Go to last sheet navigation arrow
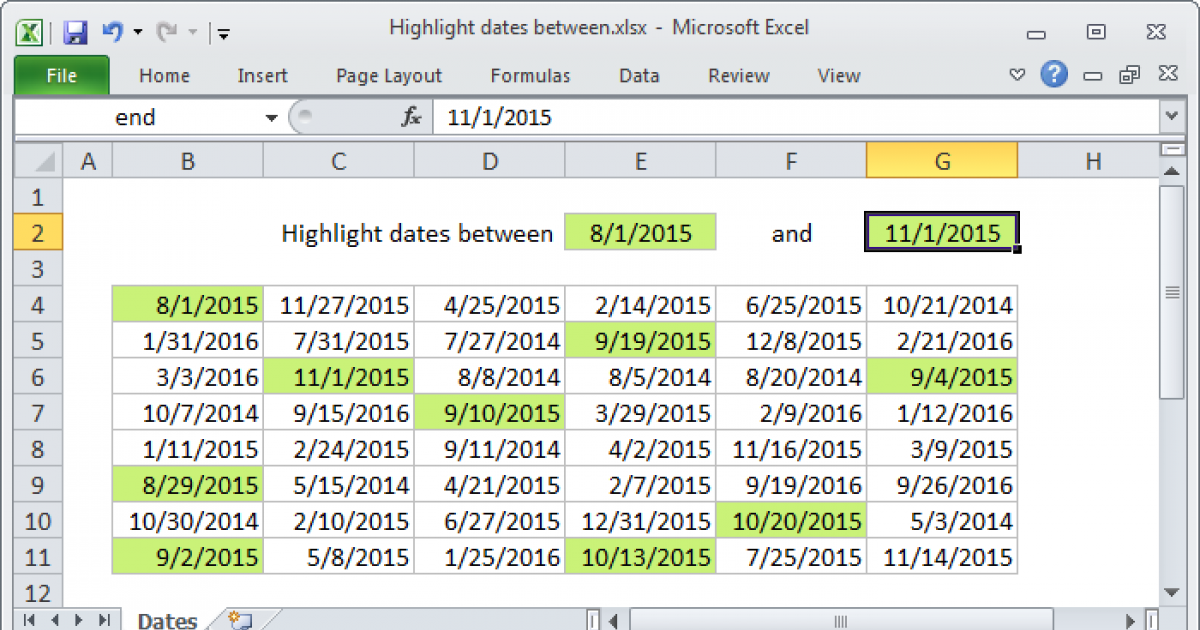The width and height of the screenshot is (1200, 630). [103, 620]
